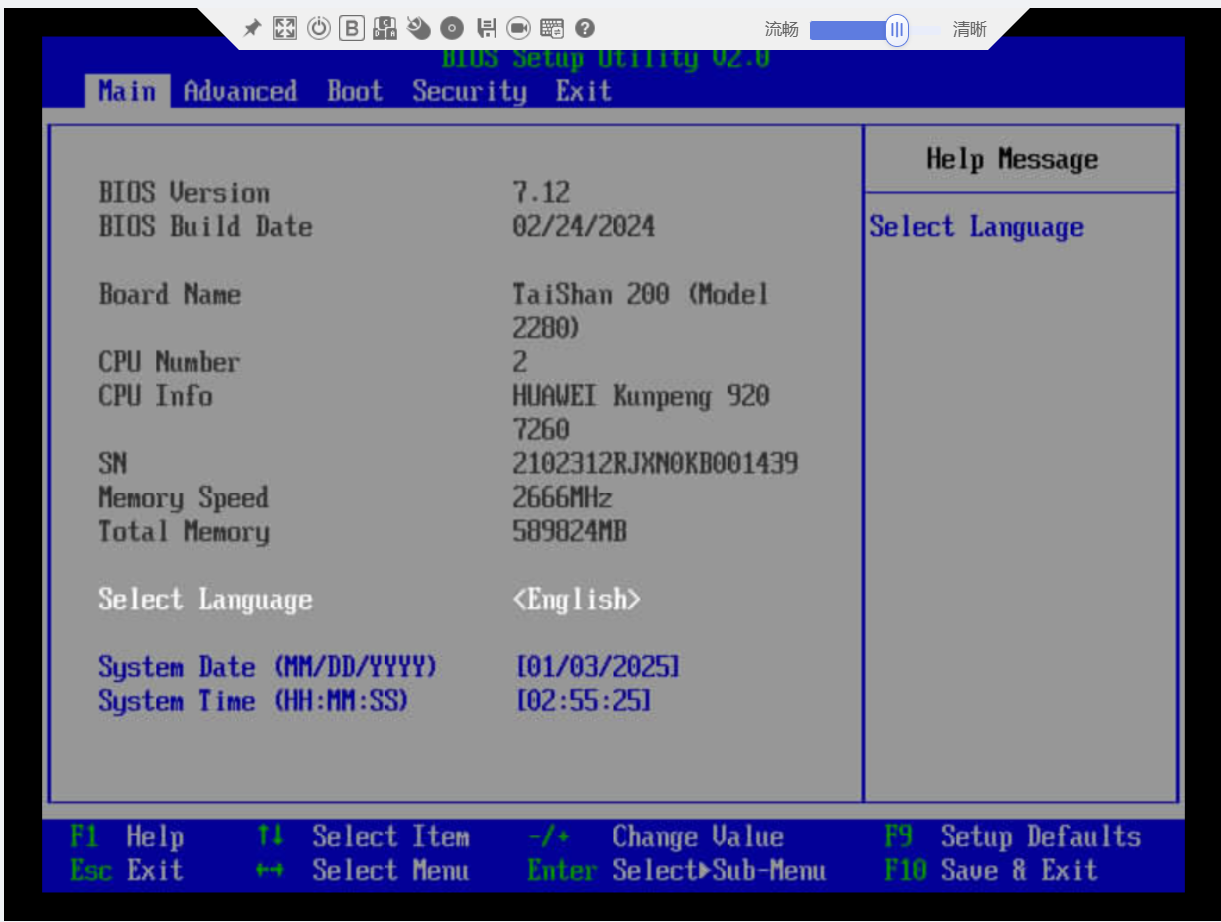The width and height of the screenshot is (1221, 922).
Task: Click the Help Message panel heading
Action: [1012, 159]
